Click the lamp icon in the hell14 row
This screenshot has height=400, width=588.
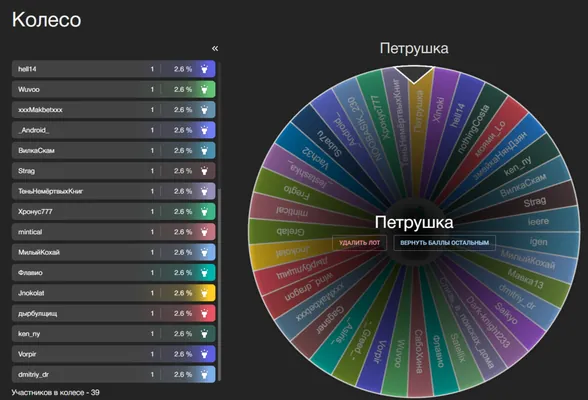click(204, 69)
